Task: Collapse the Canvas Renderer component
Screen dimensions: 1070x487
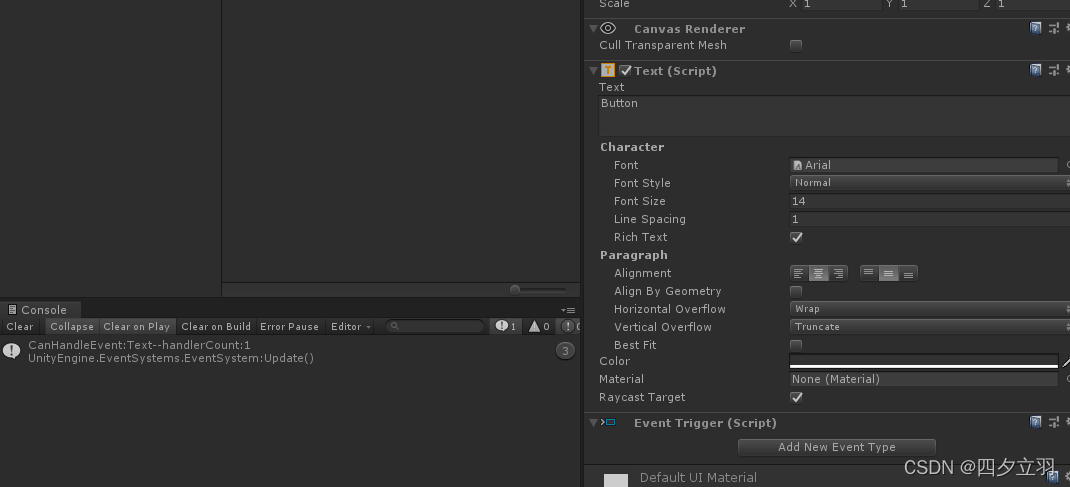Action: [x=593, y=29]
